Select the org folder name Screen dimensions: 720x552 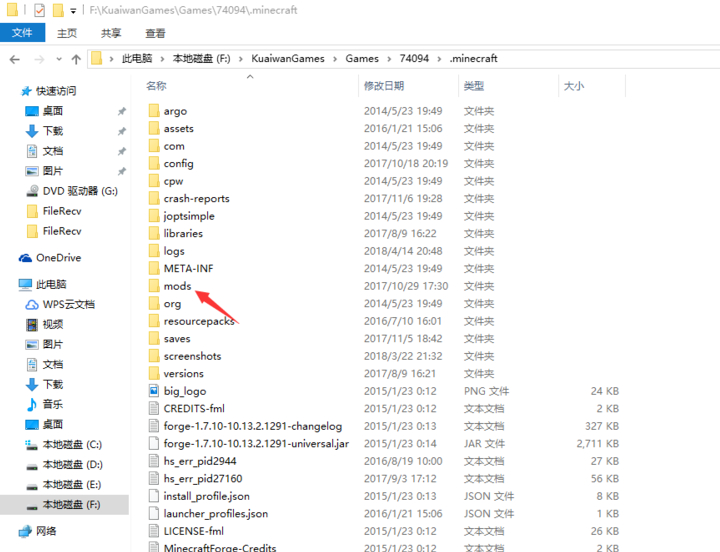tap(172, 304)
